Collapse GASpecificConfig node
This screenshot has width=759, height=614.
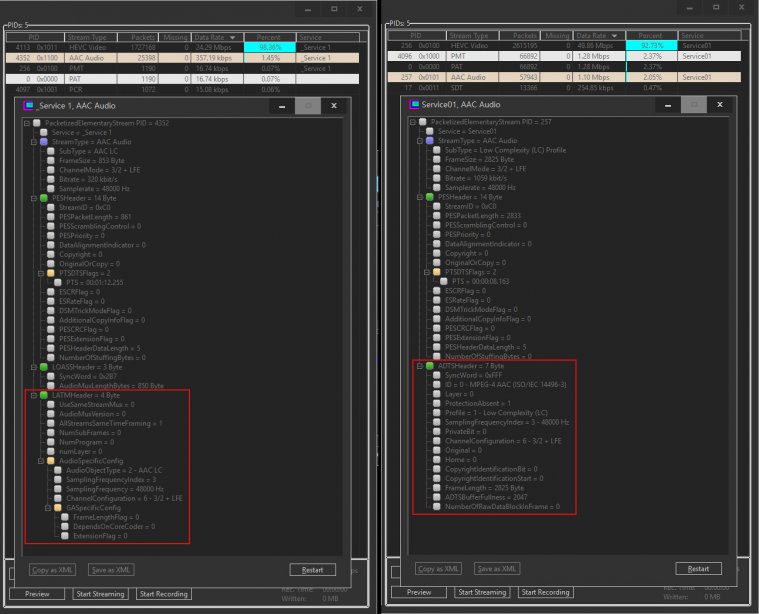click(48, 508)
